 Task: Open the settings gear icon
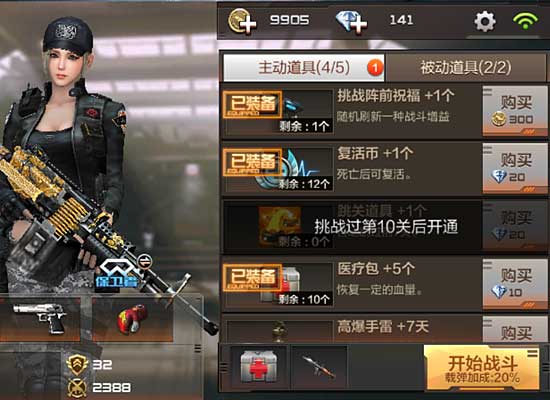coord(485,21)
